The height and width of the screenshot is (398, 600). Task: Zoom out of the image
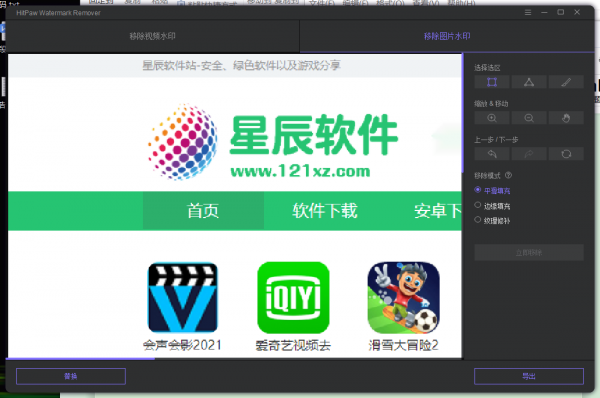click(x=529, y=118)
